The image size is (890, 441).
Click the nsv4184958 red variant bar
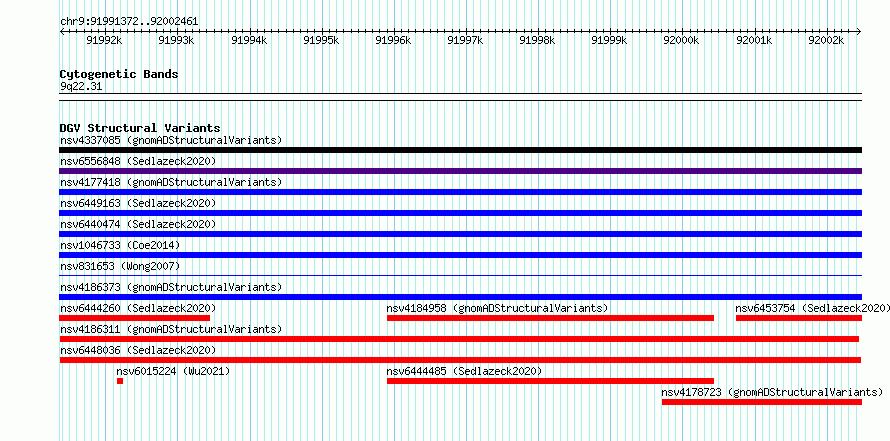(x=550, y=318)
